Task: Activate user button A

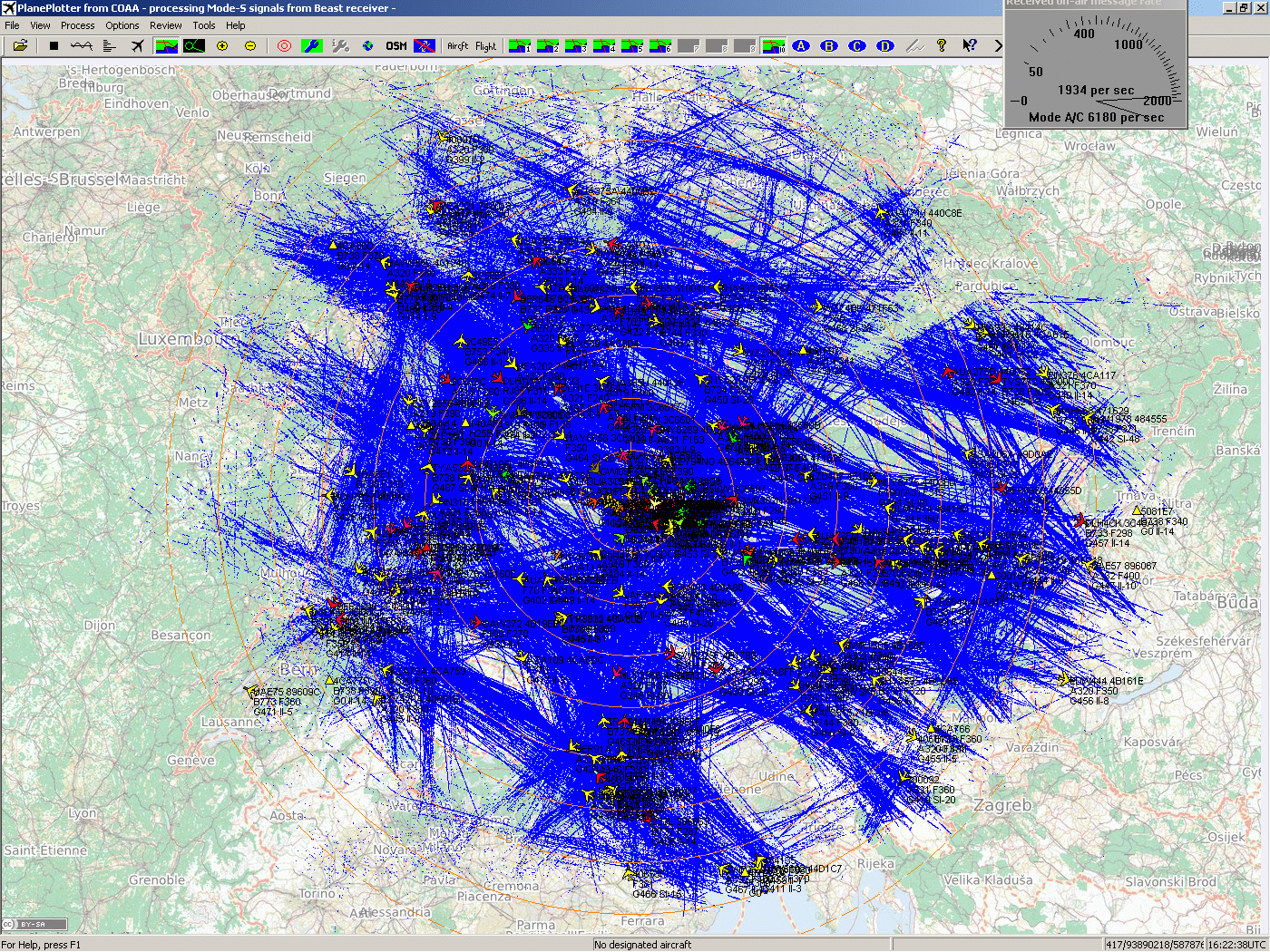Action: [801, 45]
